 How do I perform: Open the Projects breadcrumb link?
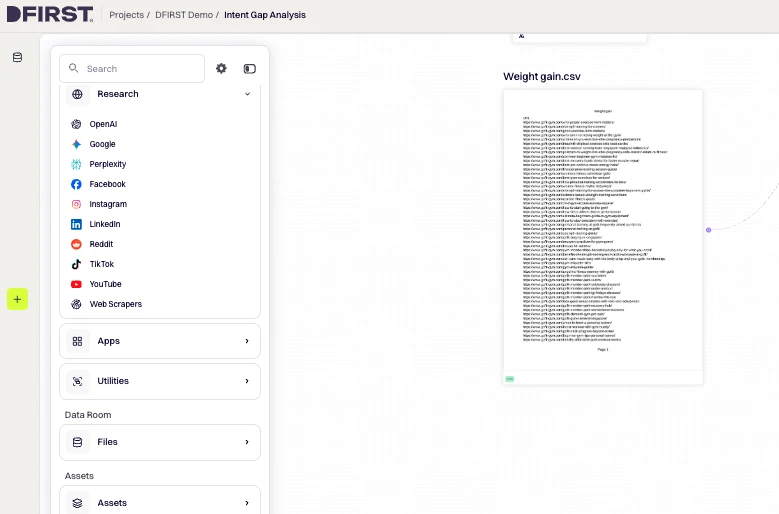pos(126,15)
